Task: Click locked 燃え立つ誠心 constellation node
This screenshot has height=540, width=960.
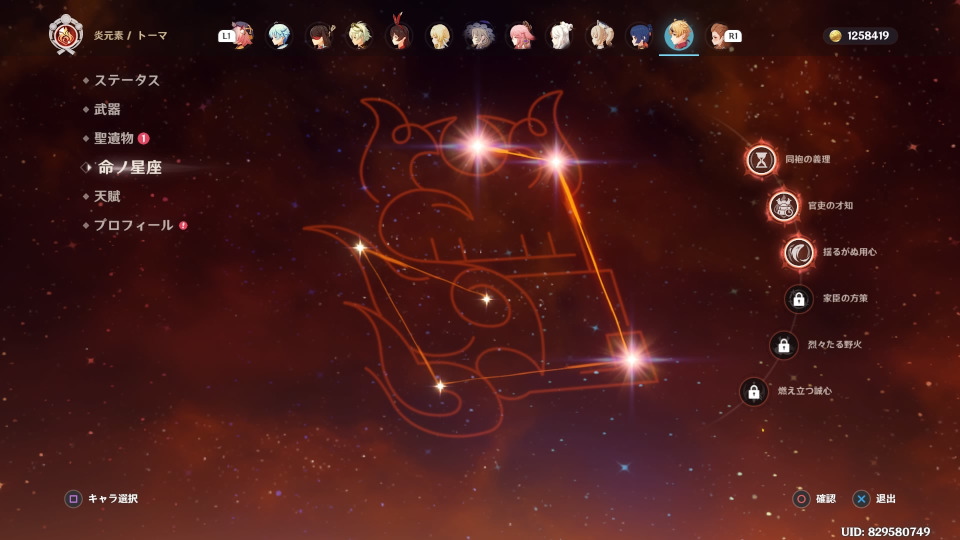Action: click(x=754, y=392)
